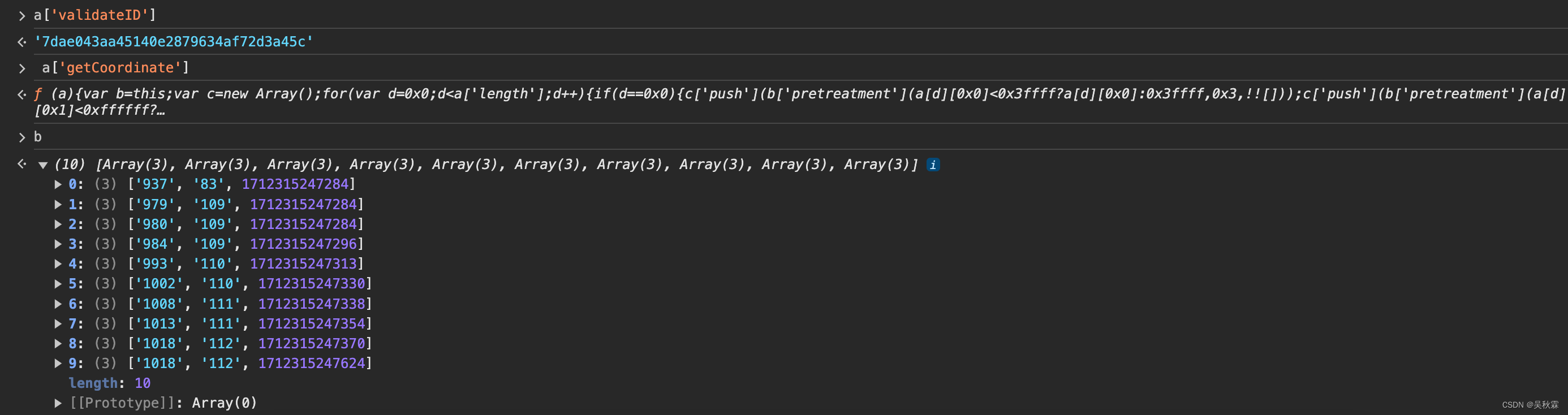
Task: Select the a['validateID'] command text
Action: [x=95, y=15]
